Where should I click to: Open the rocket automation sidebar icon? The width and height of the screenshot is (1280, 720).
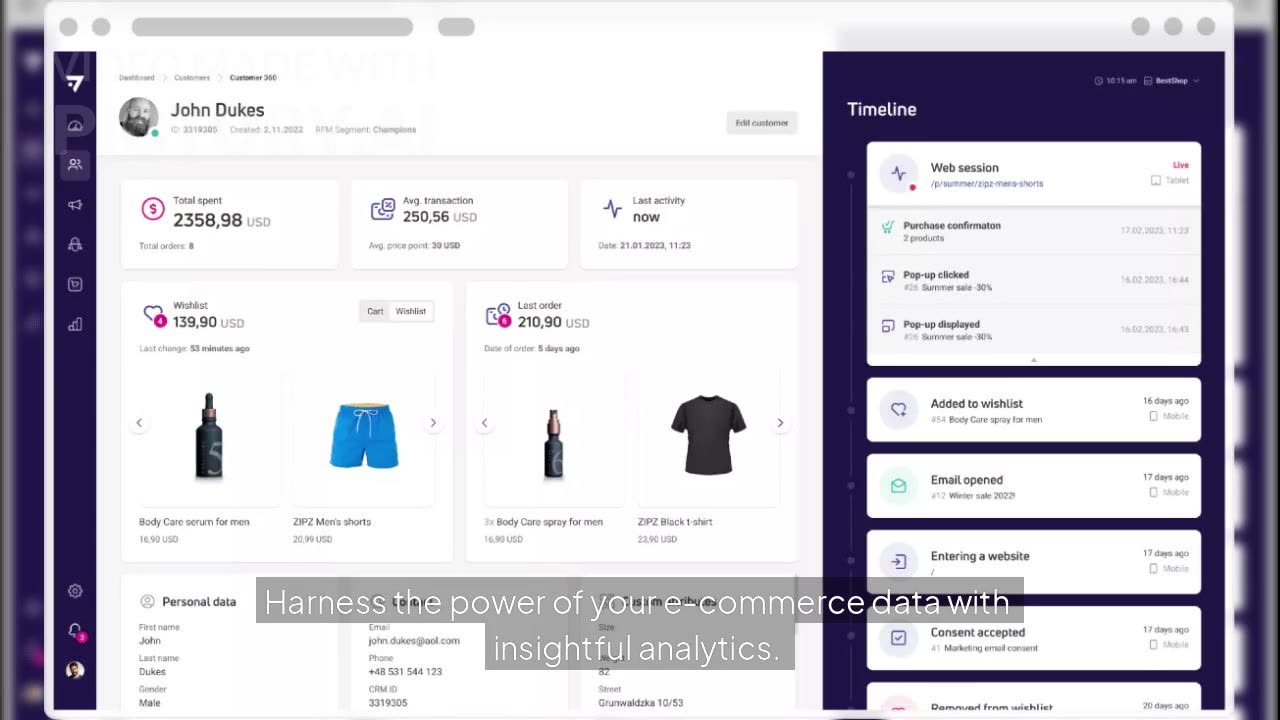pos(75,244)
